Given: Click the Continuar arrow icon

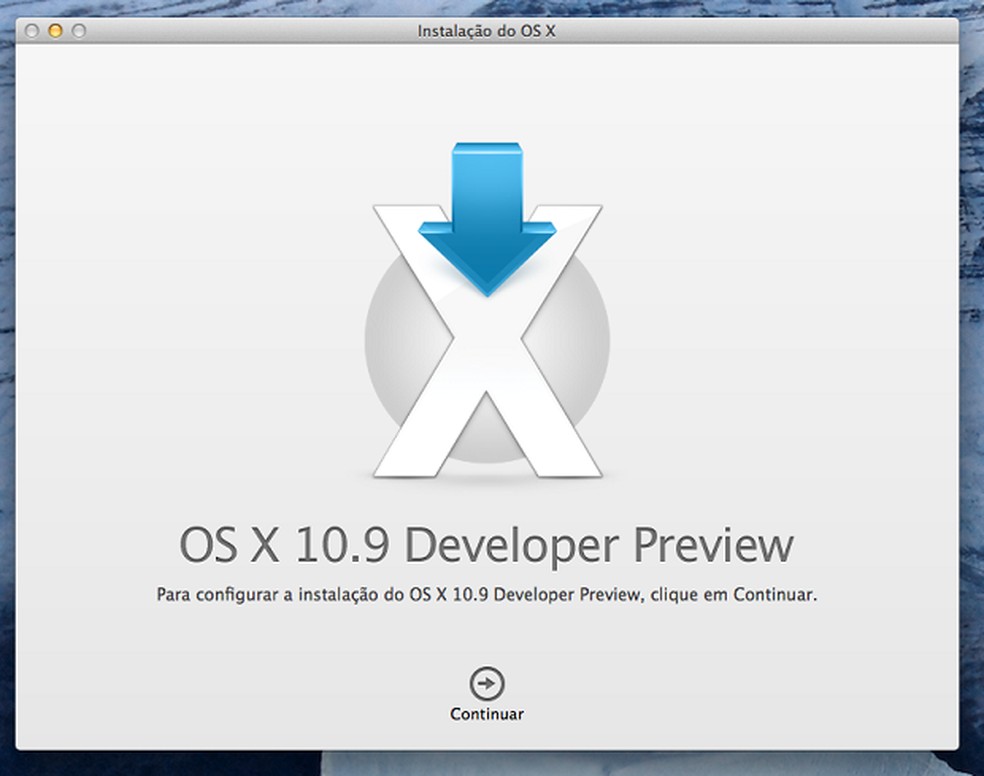Looking at the screenshot, I should click(486, 683).
